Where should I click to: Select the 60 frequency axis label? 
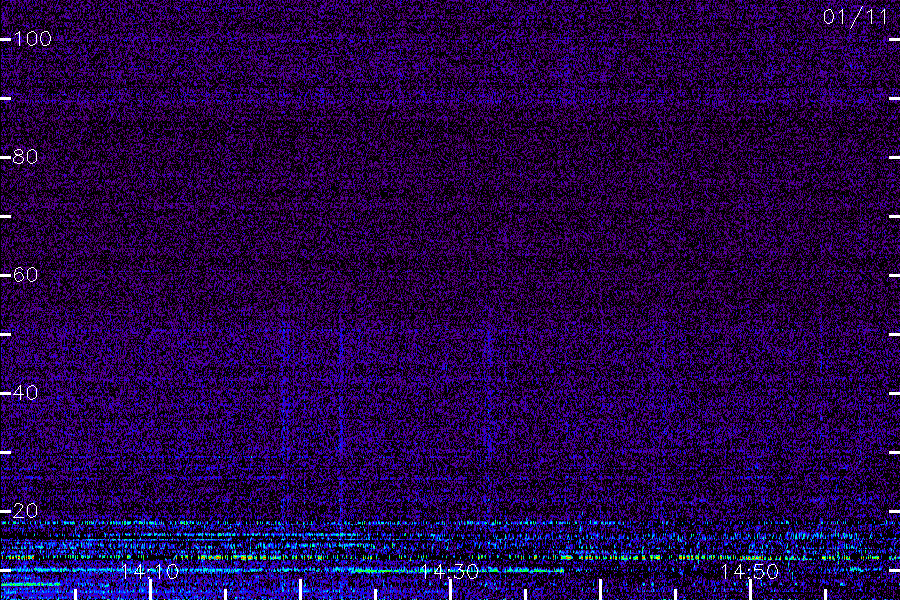pyautogui.click(x=25, y=275)
